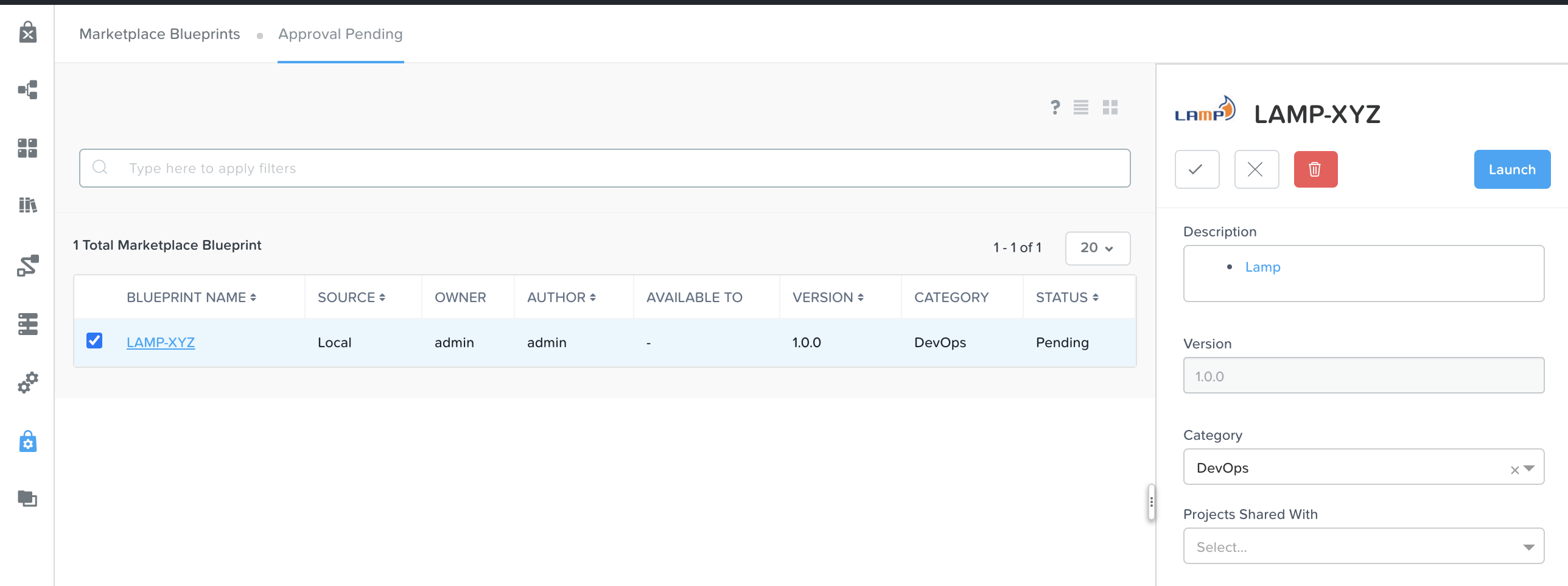The height and width of the screenshot is (586, 1568).
Task: Click the 1.0.0 version table cell
Action: [807, 342]
